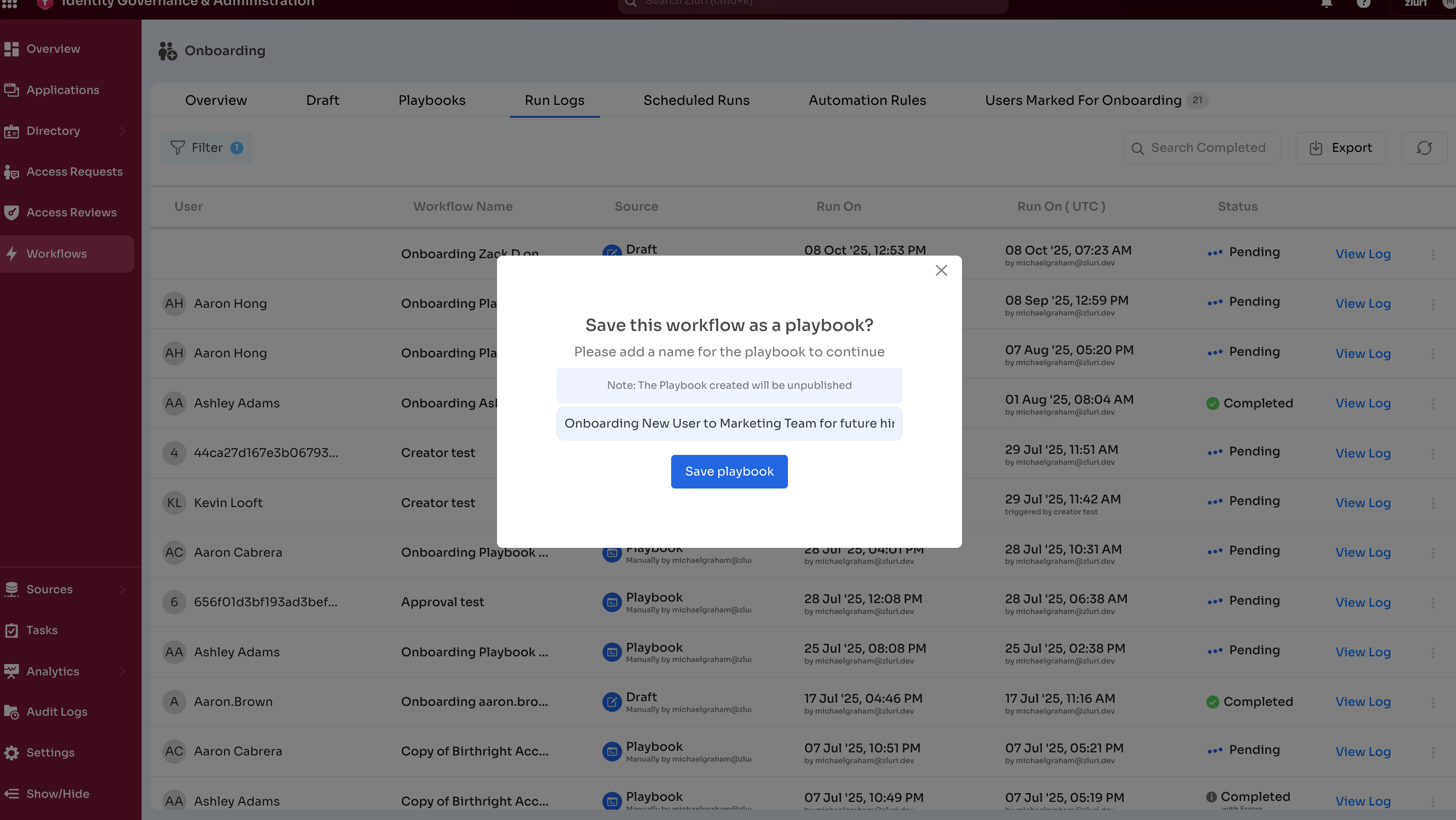
Task: Open Tasks in the sidebar
Action: [42, 630]
